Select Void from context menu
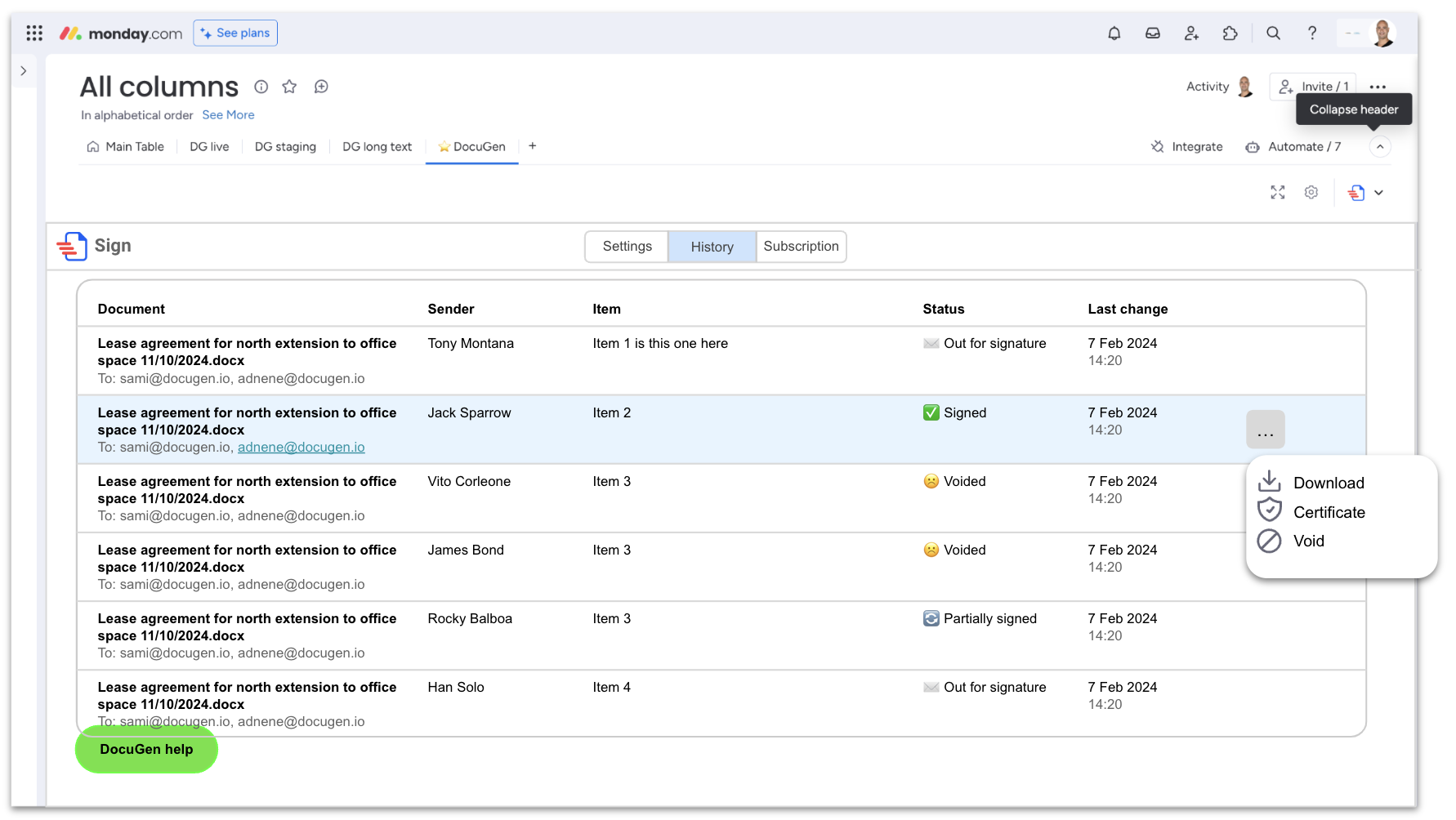The height and width of the screenshot is (820, 1456). [x=1309, y=541]
